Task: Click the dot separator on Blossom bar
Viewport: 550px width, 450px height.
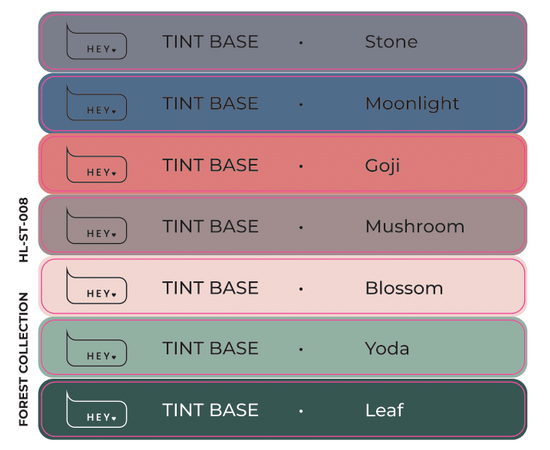Action: [301, 289]
